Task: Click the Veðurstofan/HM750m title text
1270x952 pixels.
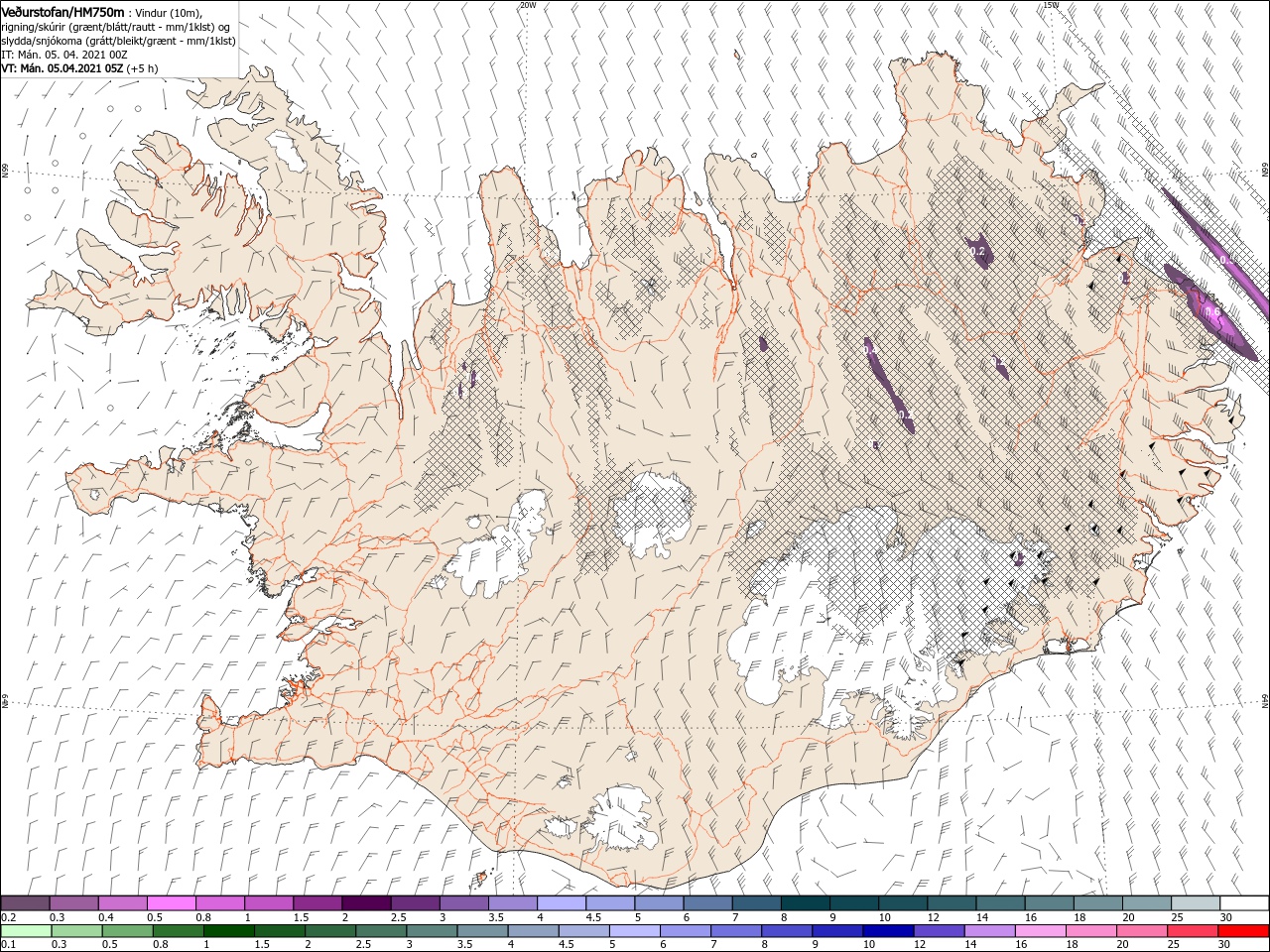Action: [x=63, y=12]
